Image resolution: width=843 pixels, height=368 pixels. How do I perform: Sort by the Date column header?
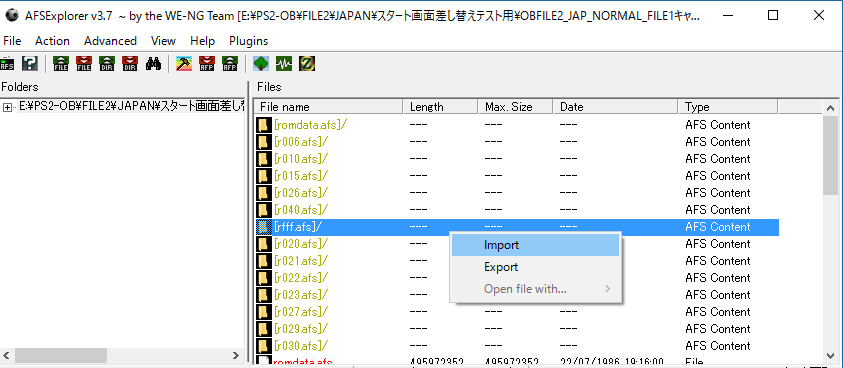tap(616, 107)
